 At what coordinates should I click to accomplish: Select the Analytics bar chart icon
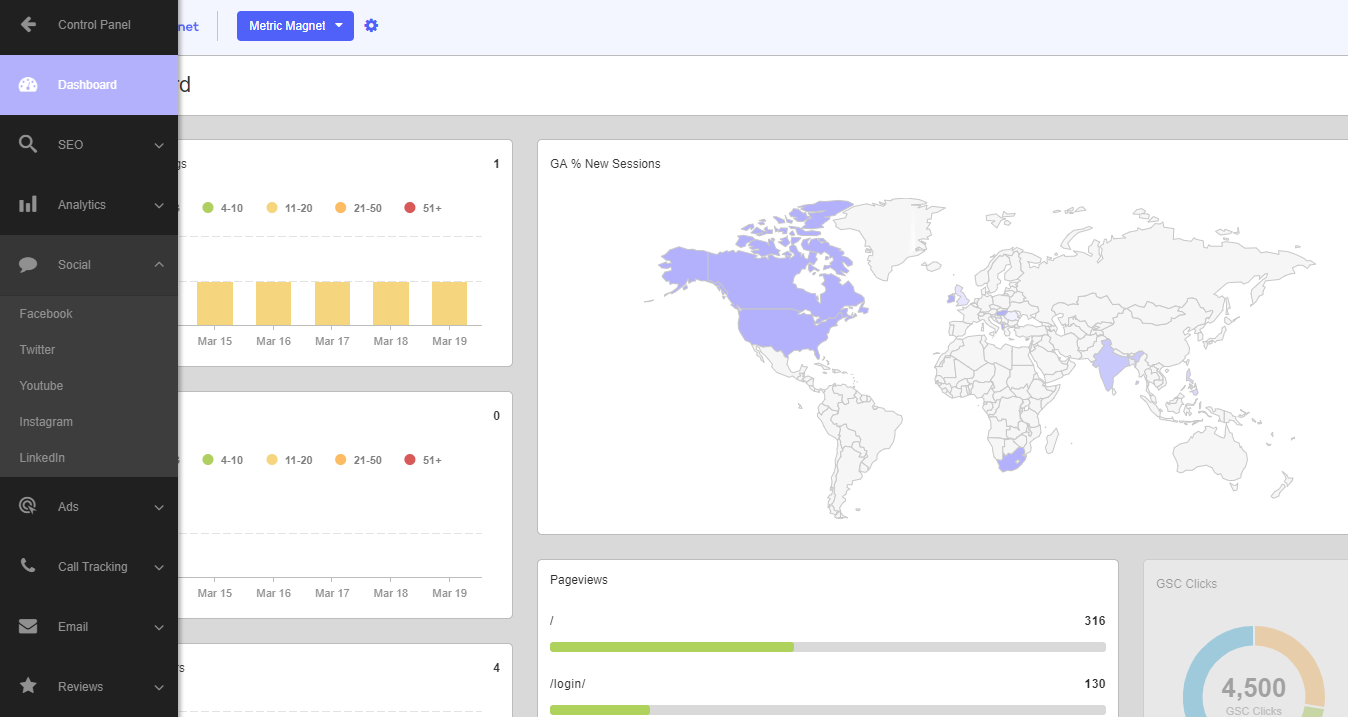[x=28, y=205]
